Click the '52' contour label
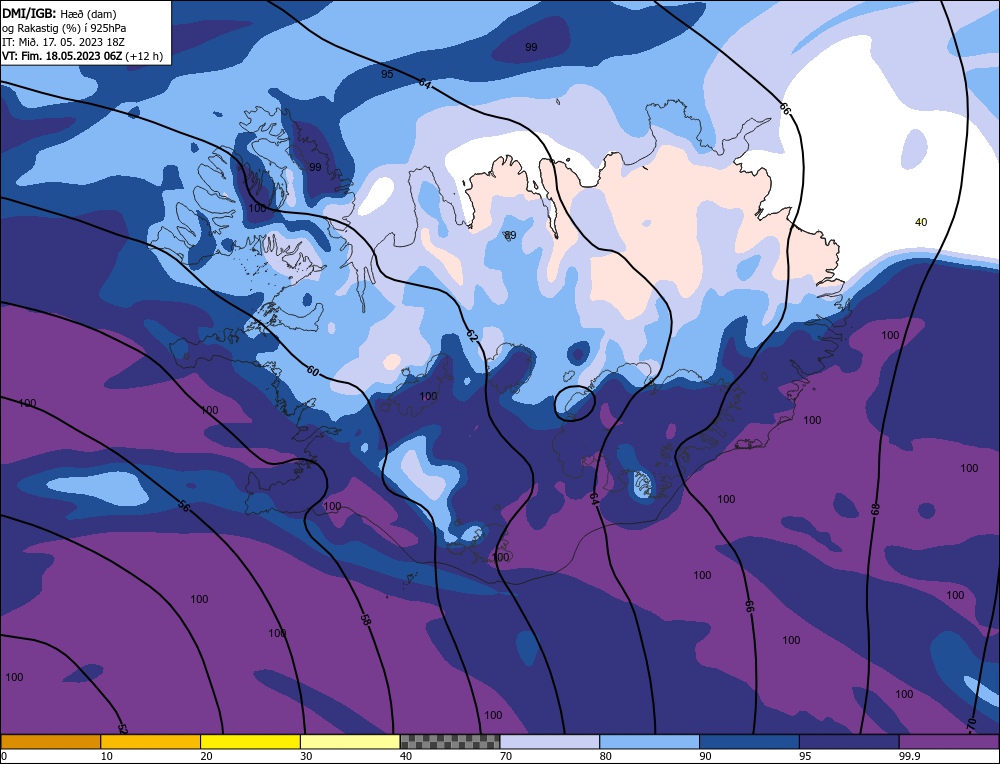 click(x=122, y=728)
